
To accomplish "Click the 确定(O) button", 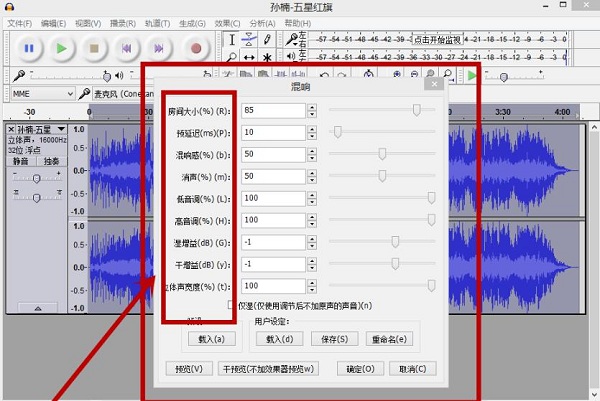I will pyautogui.click(x=360, y=369).
